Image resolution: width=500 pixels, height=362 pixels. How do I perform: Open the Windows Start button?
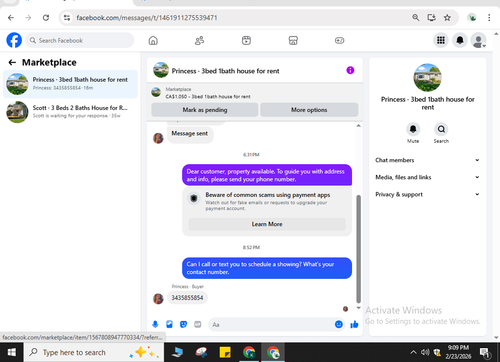(12, 352)
